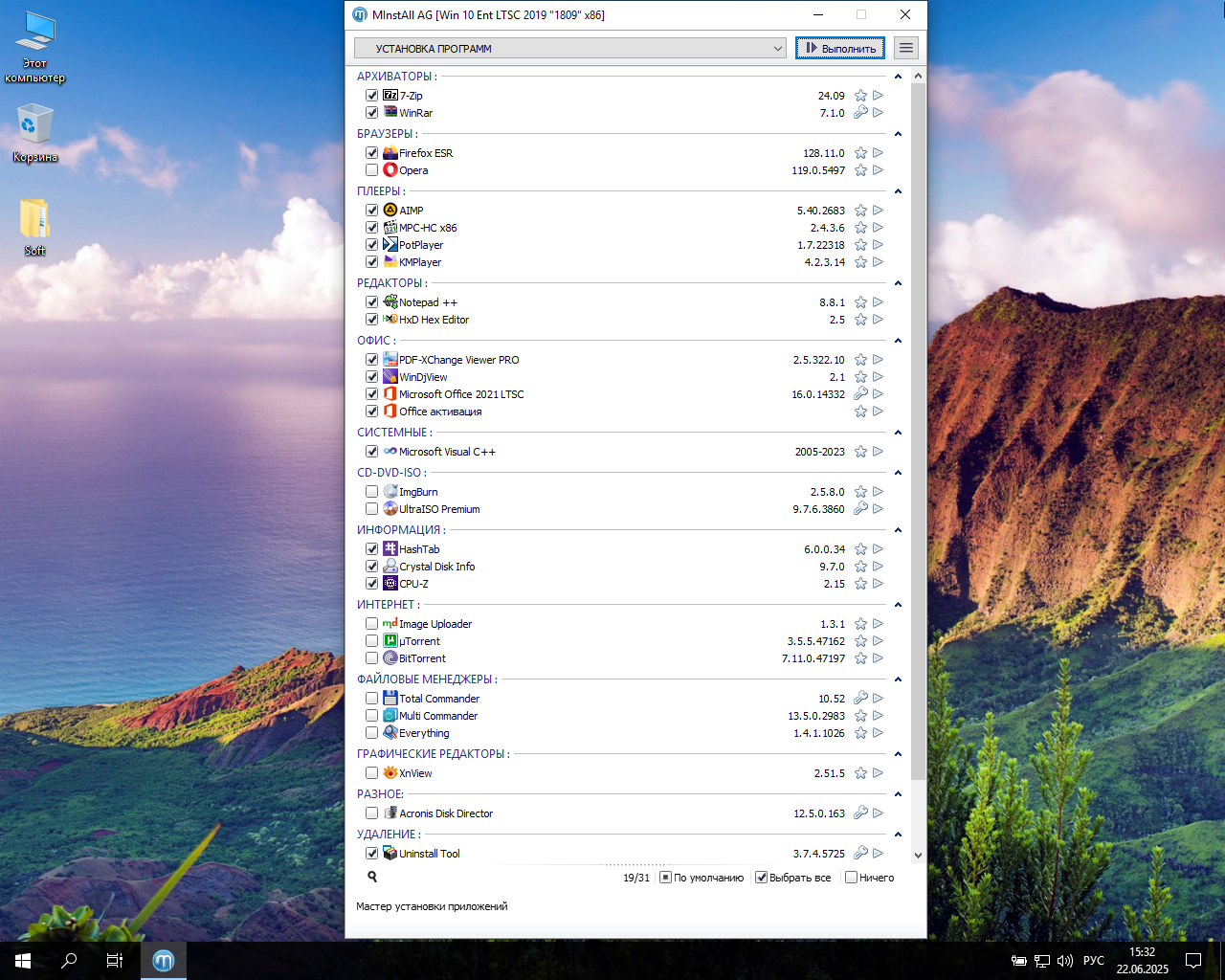
Task: Toggle the 'Выбрать все' checkbox
Action: [x=762, y=878]
